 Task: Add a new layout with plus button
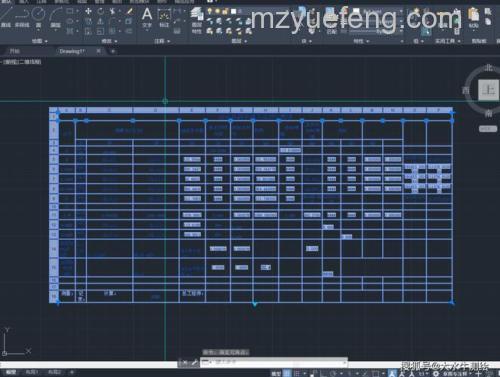point(71,372)
